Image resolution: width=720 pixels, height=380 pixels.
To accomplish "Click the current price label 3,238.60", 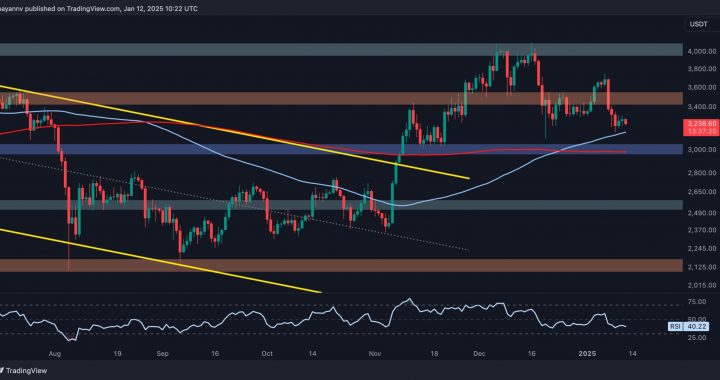I will point(702,123).
